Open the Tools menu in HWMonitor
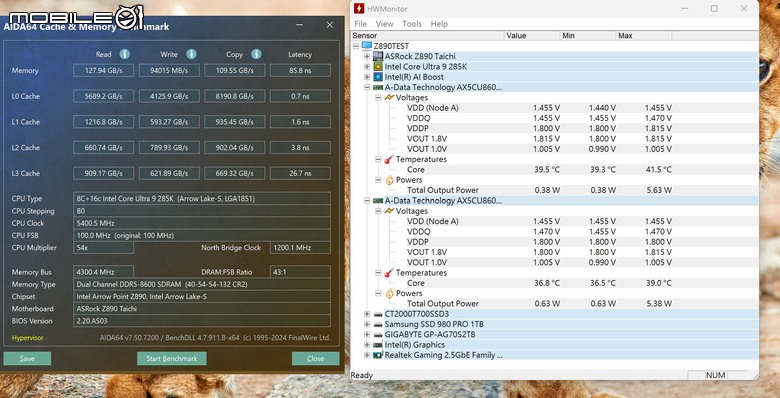The image size is (780, 398). click(412, 24)
